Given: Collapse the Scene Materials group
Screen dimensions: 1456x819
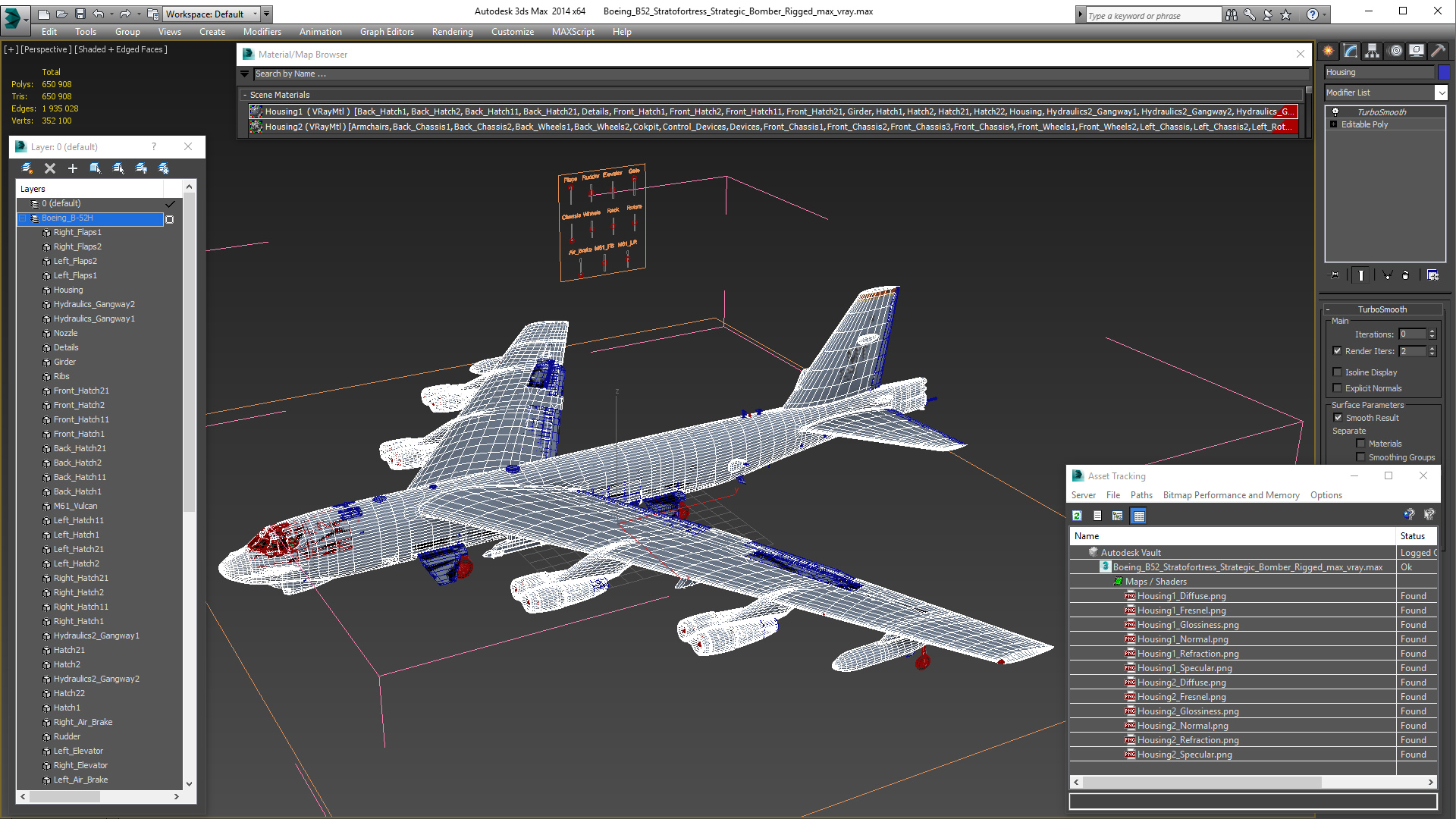Looking at the screenshot, I should point(245,95).
